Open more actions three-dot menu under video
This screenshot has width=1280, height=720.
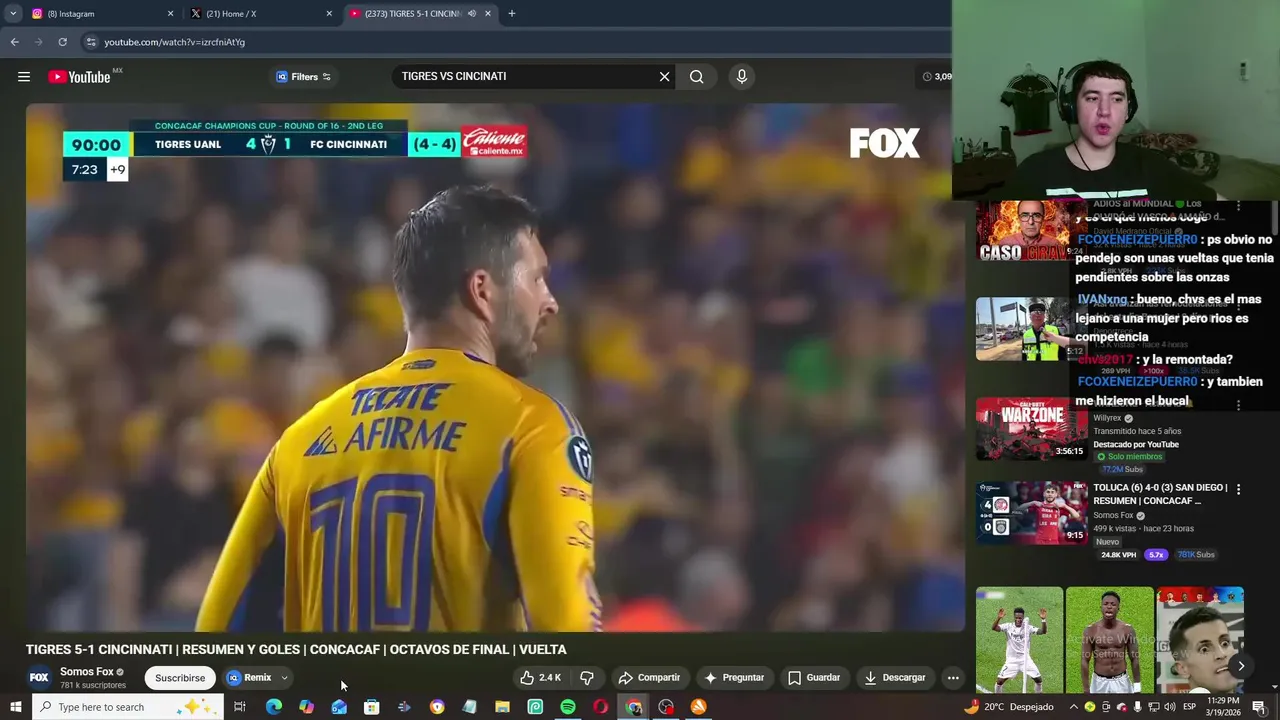(953, 677)
